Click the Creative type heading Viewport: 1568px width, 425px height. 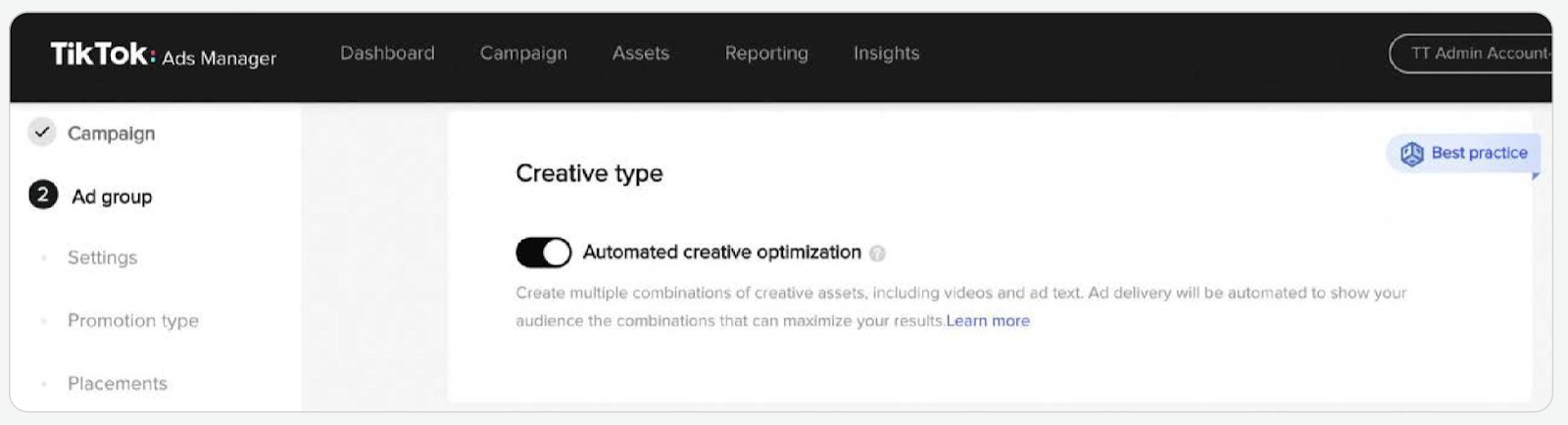(x=589, y=173)
